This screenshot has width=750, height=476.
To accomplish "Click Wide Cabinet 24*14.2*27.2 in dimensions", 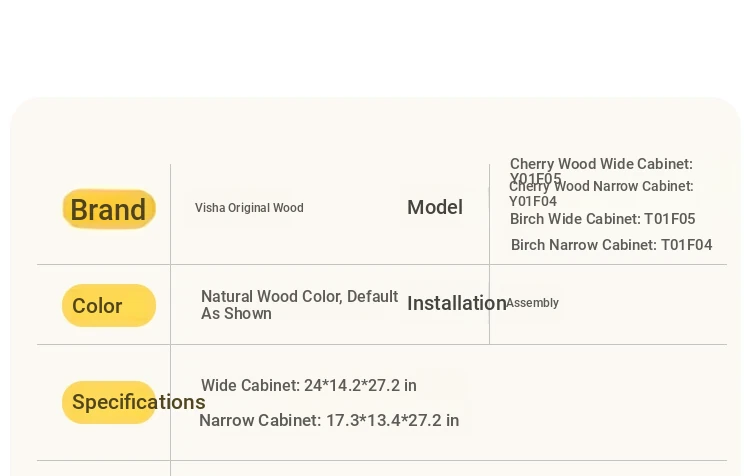I will click(x=309, y=385).
